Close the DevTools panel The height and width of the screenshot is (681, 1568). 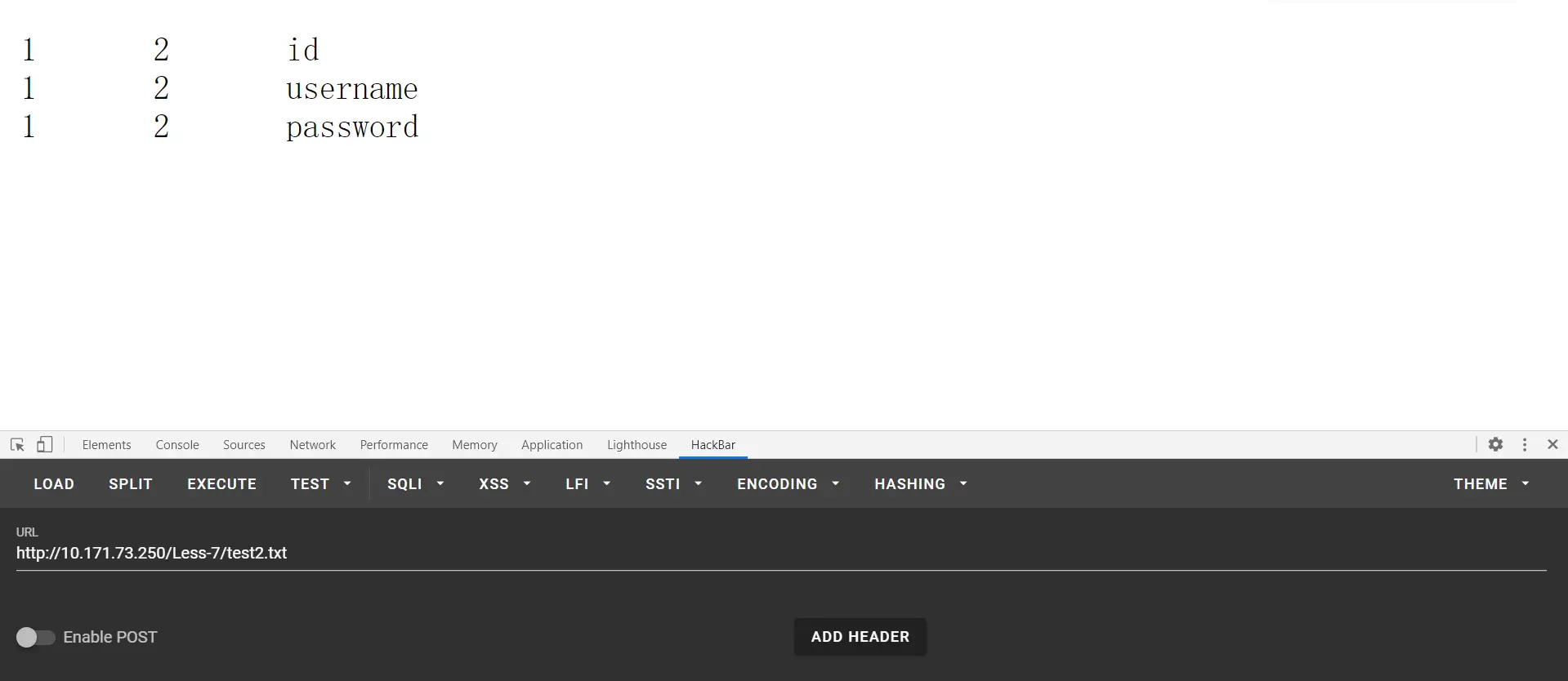(x=1552, y=444)
